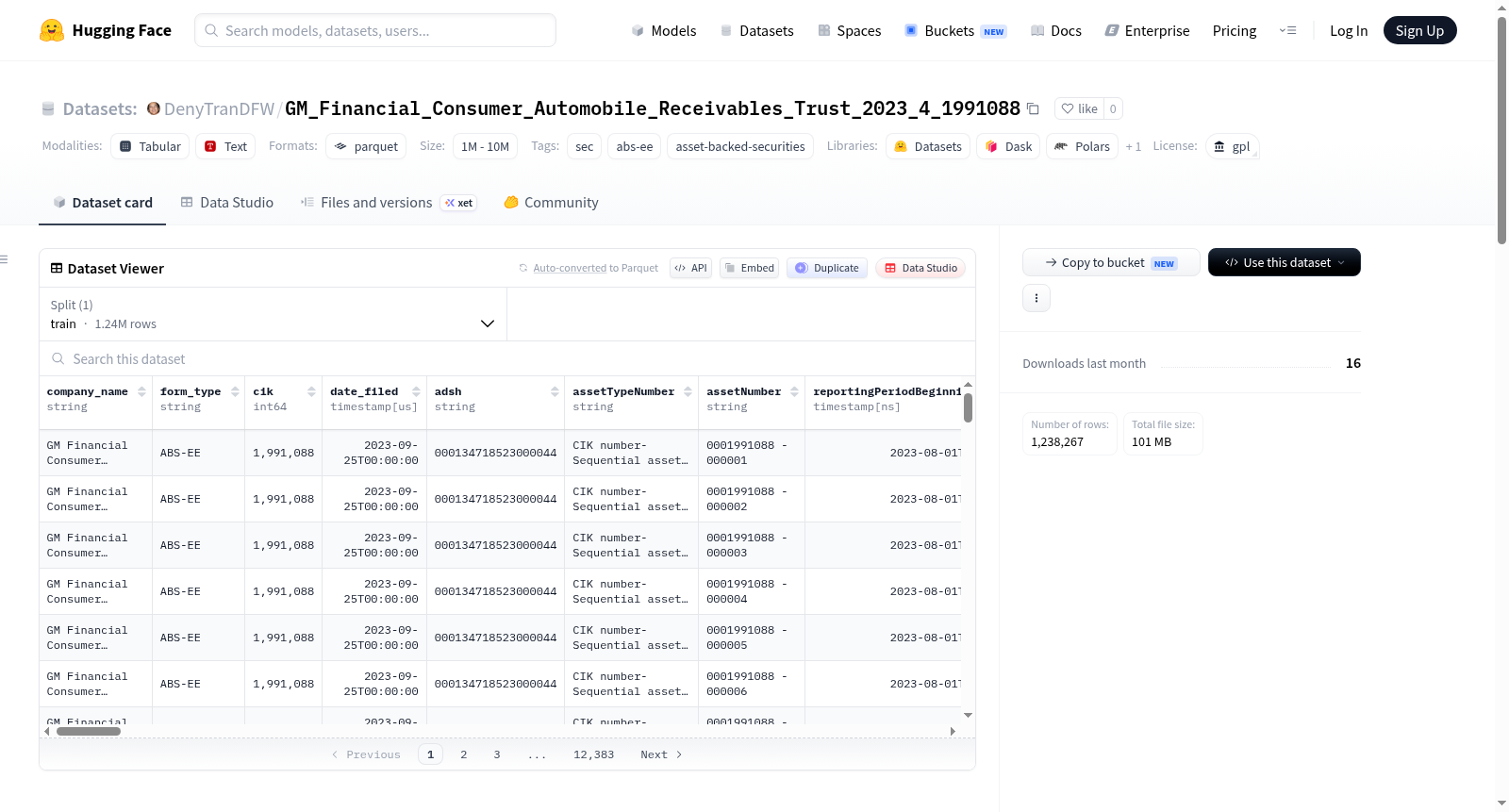Click the Duplicate button
The width and height of the screenshot is (1509, 812).
[826, 268]
